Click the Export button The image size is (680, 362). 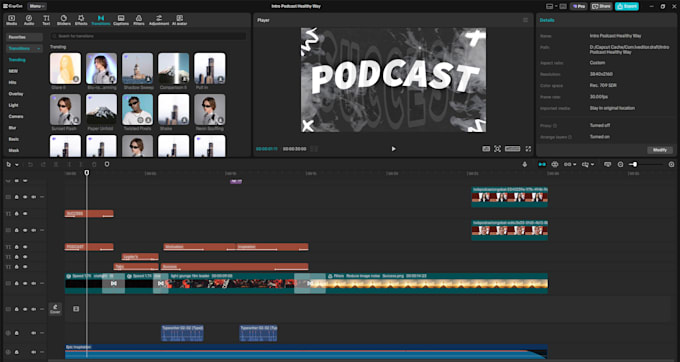[x=627, y=7]
